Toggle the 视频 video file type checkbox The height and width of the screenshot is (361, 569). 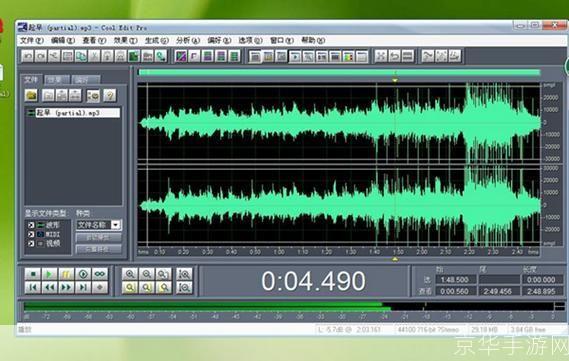[x=31, y=243]
